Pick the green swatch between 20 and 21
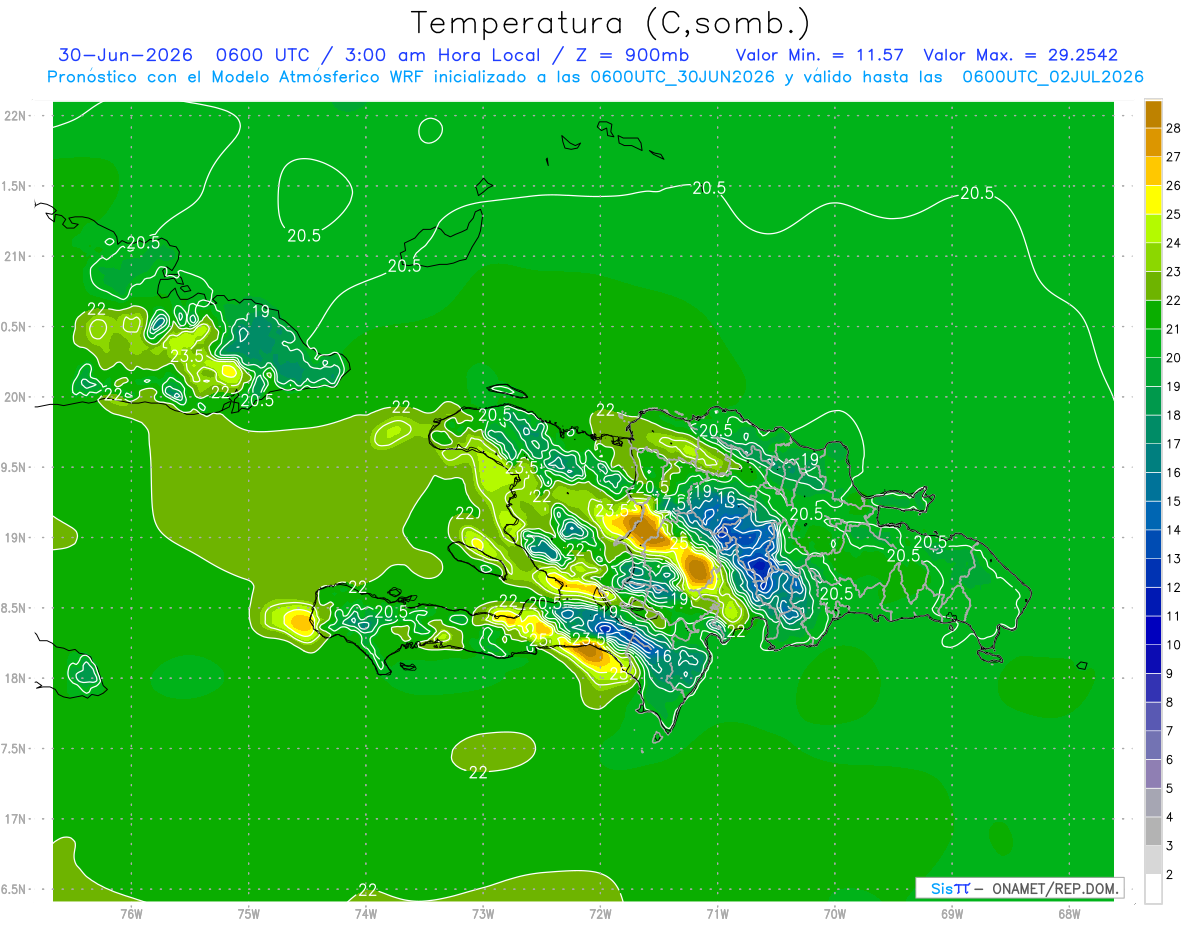 pyautogui.click(x=1153, y=343)
